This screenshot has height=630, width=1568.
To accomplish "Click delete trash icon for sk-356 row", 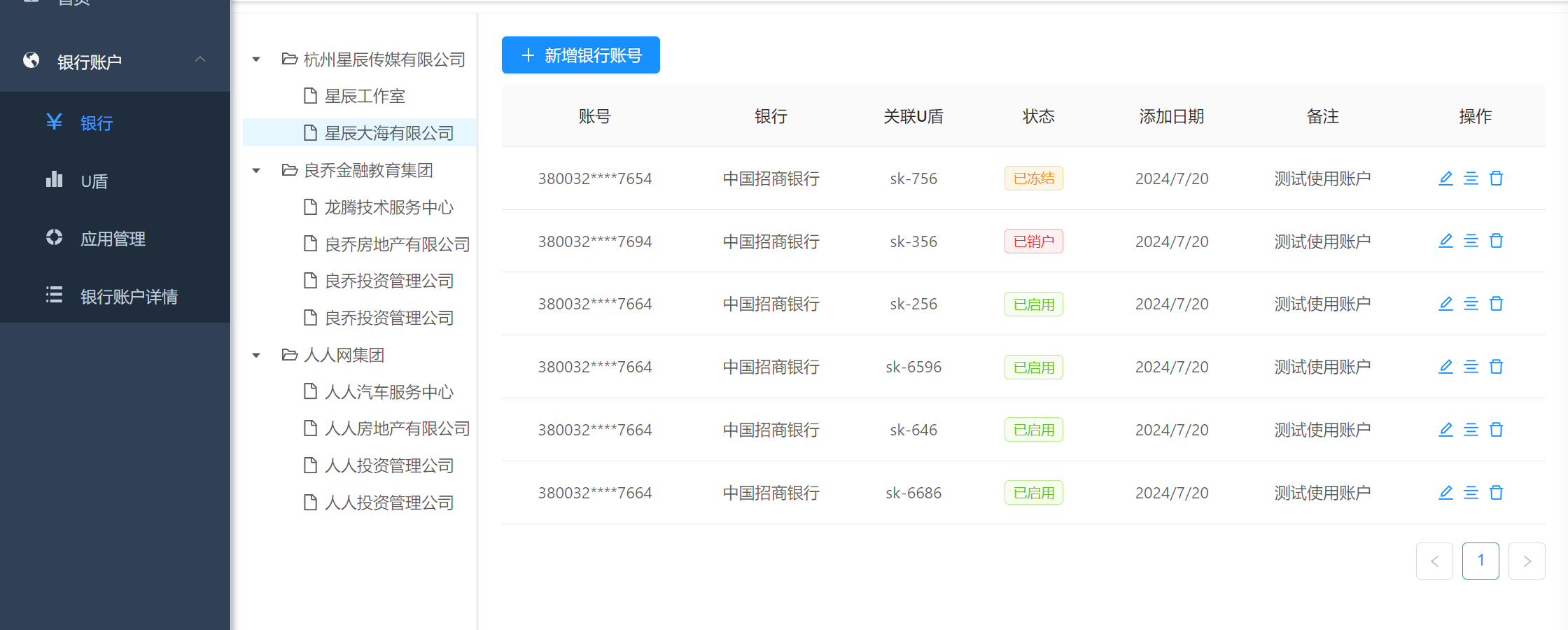I will pos(1496,241).
